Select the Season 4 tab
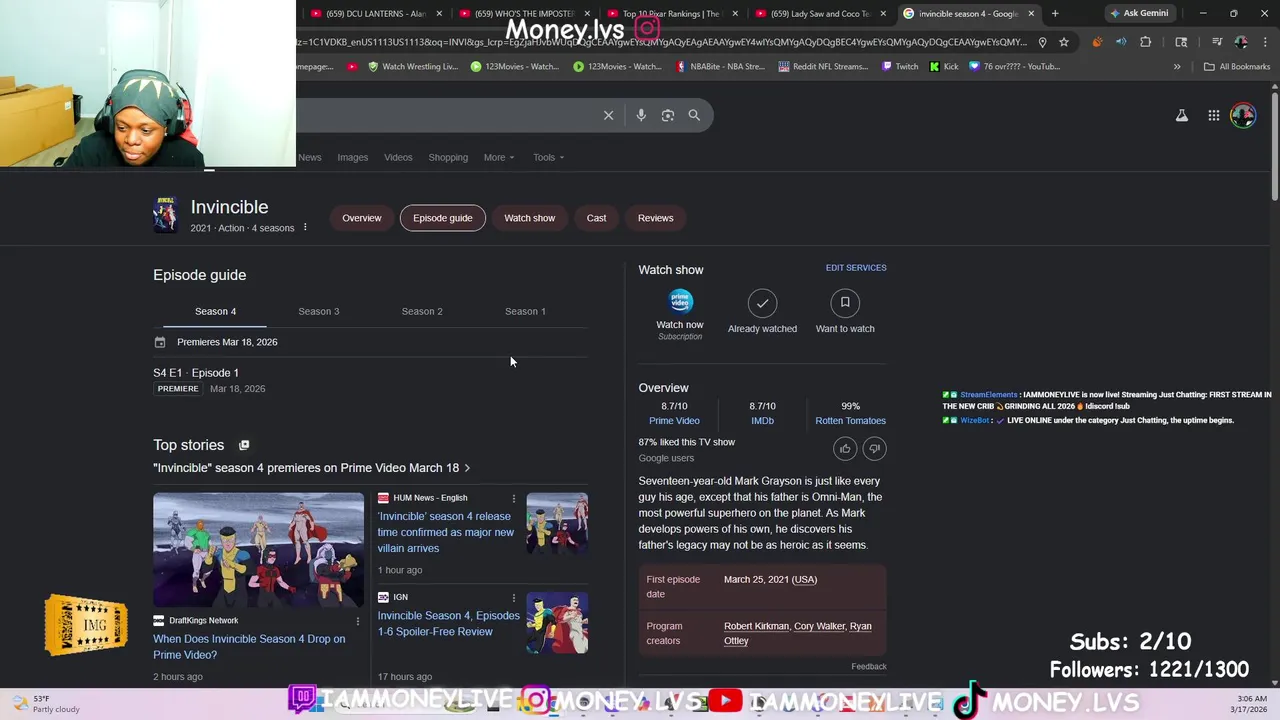The width and height of the screenshot is (1280, 720). tap(215, 311)
